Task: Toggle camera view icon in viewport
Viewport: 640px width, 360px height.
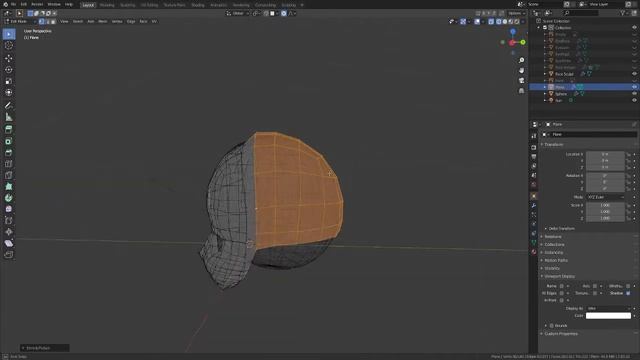Action: (x=521, y=81)
